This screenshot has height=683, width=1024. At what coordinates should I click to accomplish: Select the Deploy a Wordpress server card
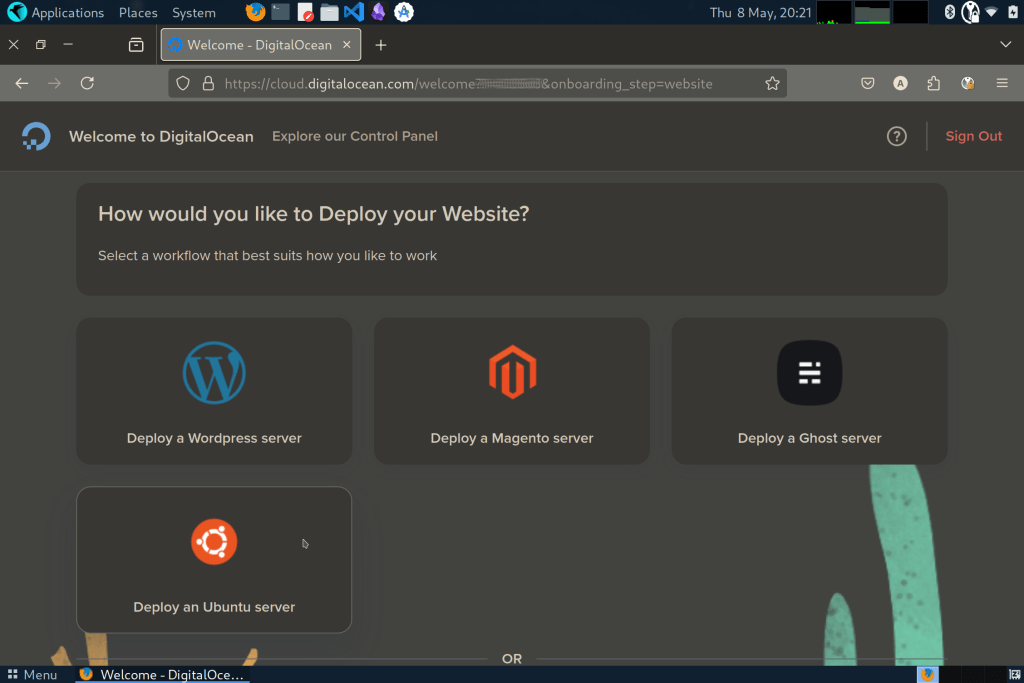pos(214,390)
